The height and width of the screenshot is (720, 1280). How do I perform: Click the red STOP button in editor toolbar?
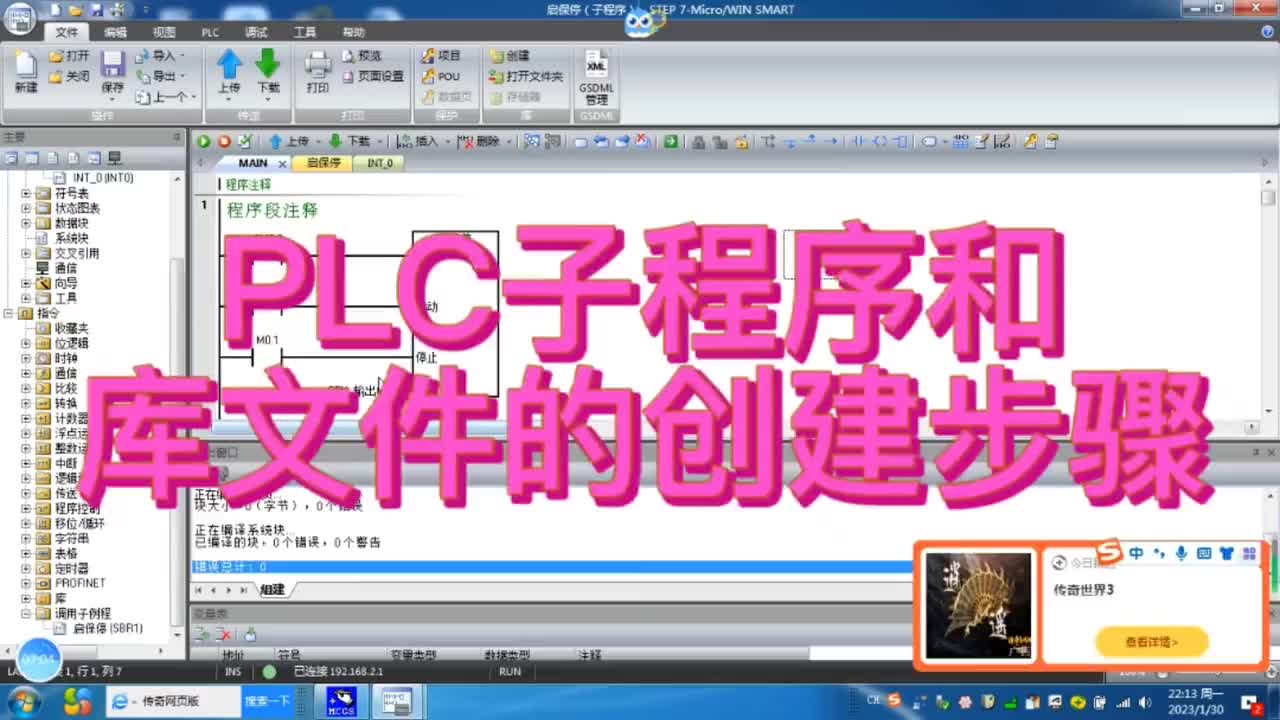click(x=224, y=142)
